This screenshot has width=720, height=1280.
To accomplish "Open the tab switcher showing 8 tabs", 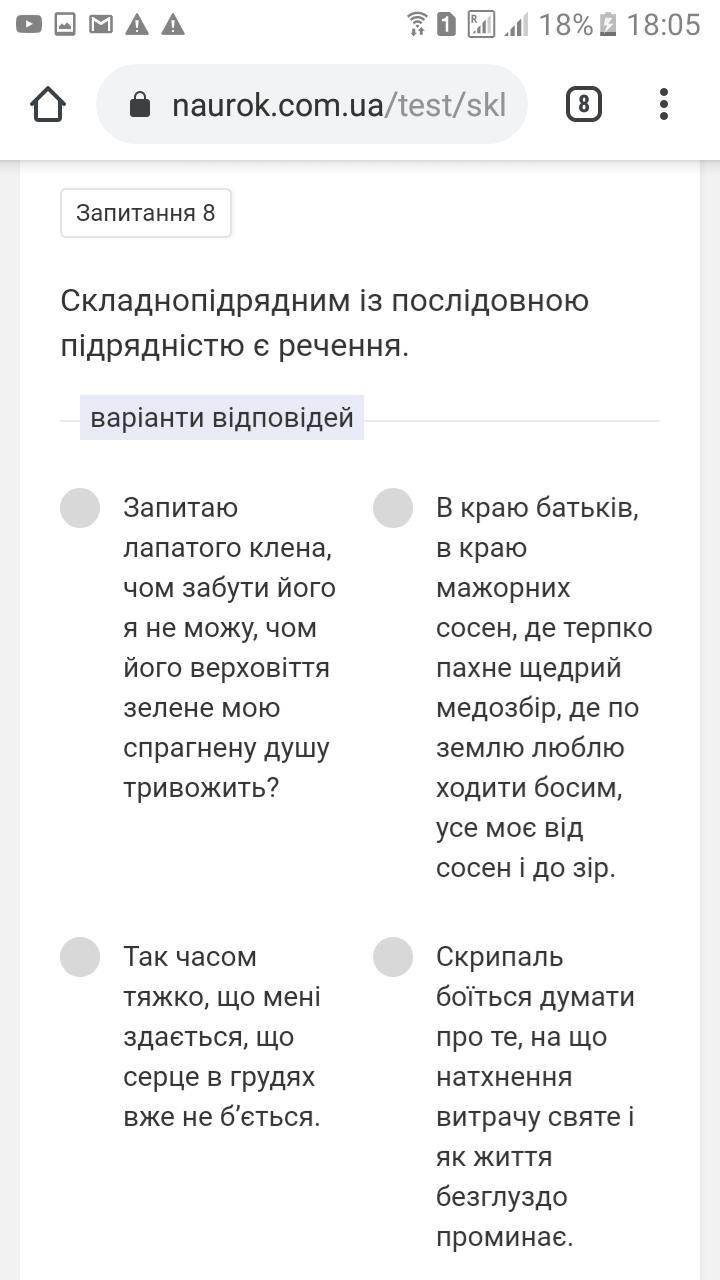I will [x=584, y=104].
